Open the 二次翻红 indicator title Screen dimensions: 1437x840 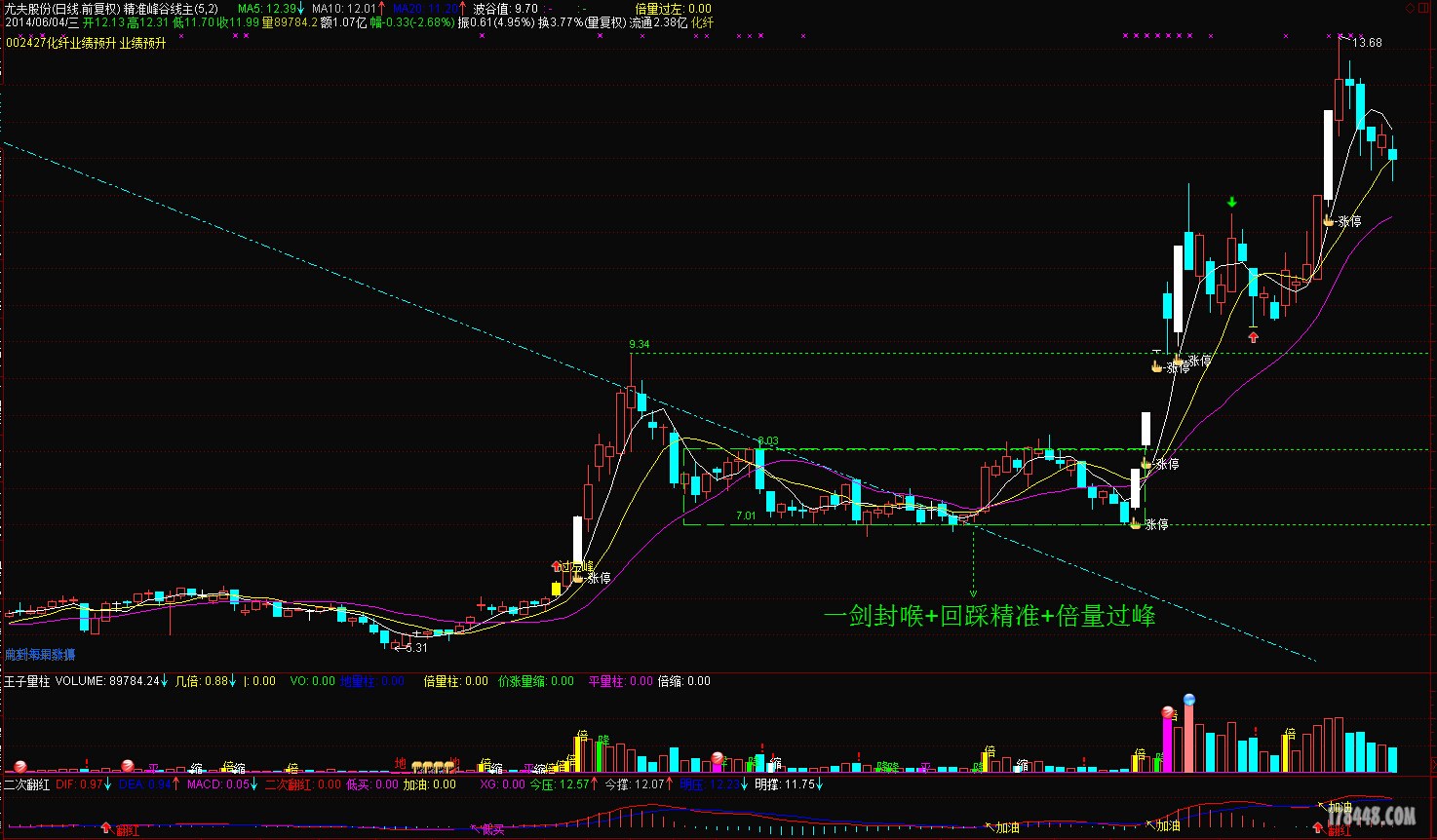pos(26,784)
